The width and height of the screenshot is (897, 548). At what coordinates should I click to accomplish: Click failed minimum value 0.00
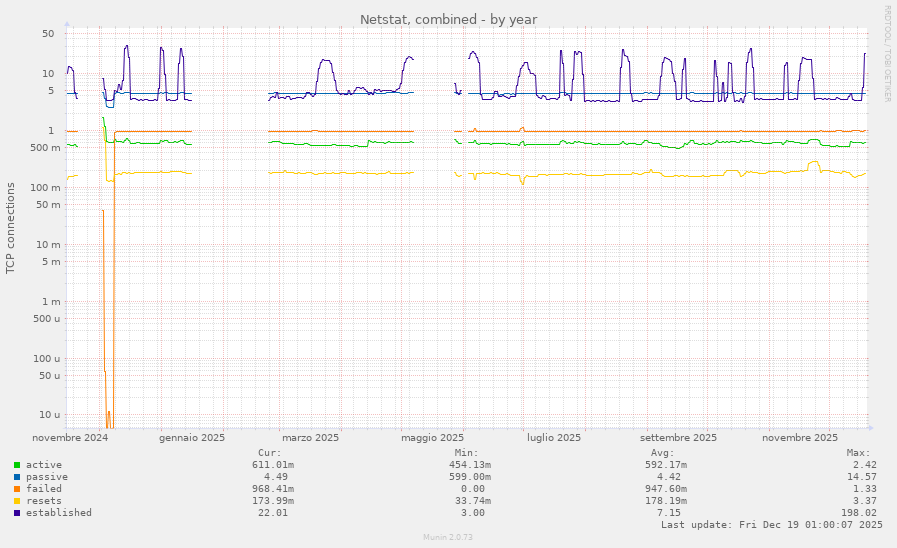pos(473,489)
